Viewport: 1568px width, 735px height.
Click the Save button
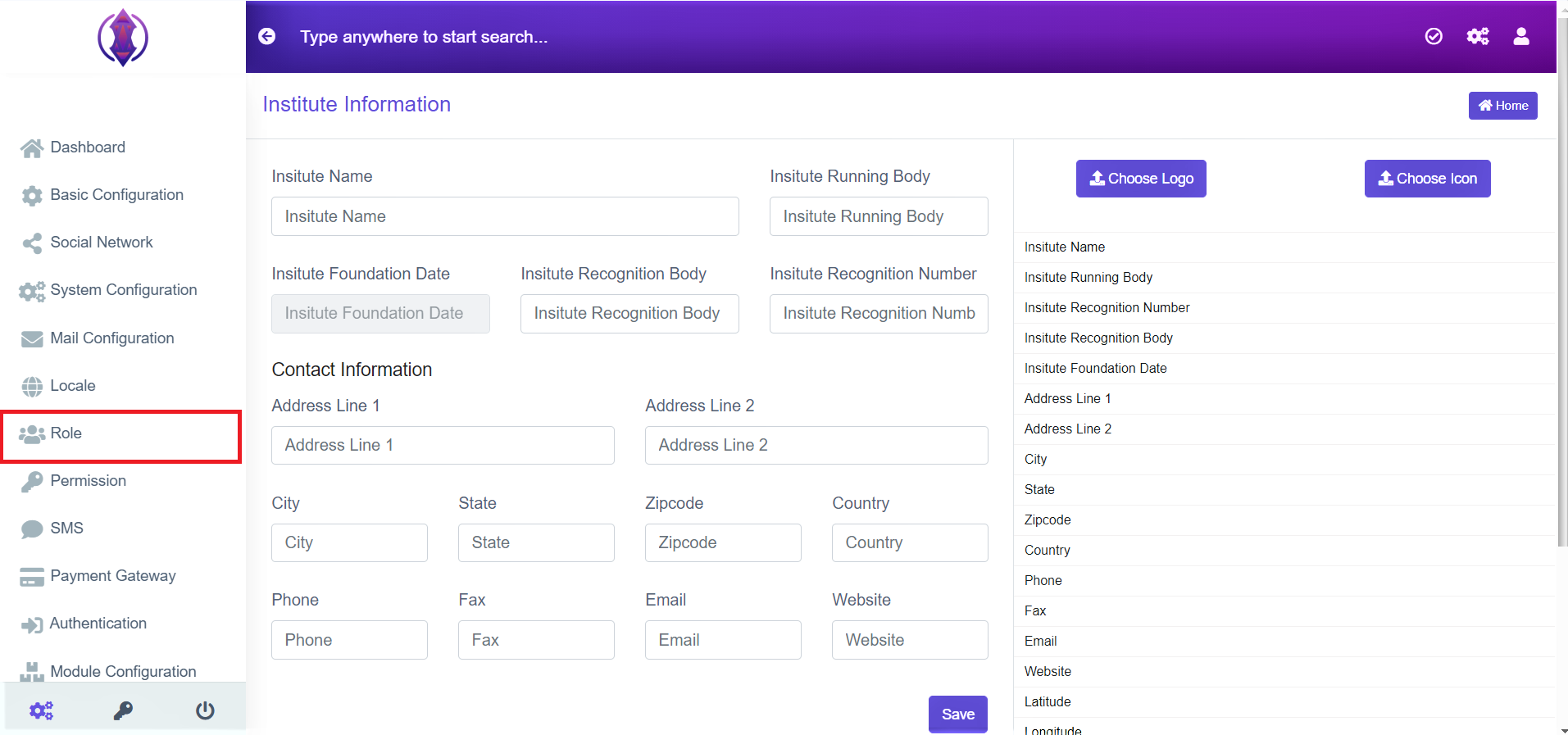957,715
